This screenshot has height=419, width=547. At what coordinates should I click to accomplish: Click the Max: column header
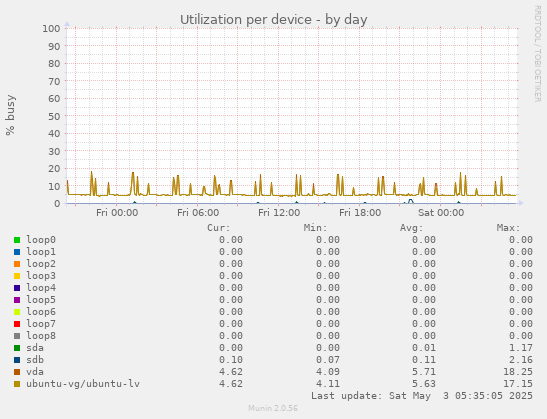pos(508,228)
